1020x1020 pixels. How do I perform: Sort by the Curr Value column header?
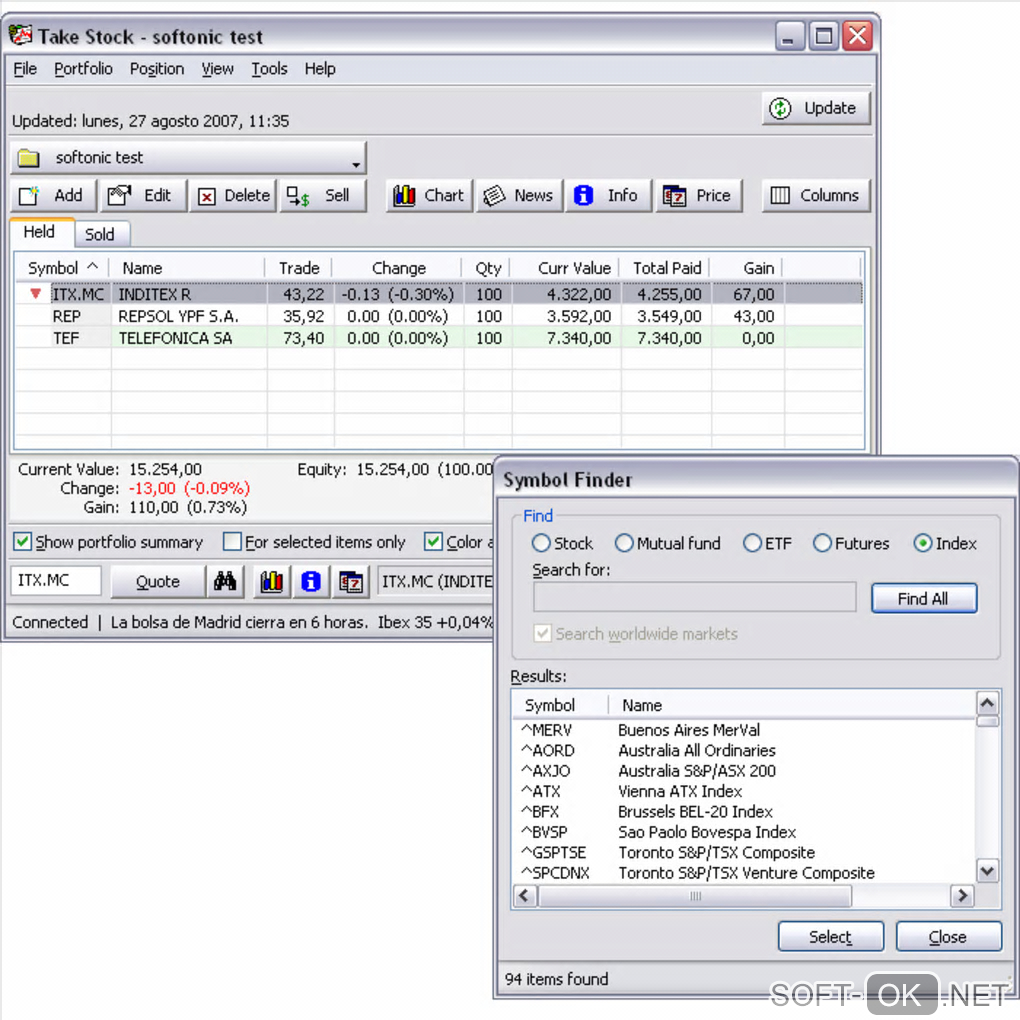(x=565, y=268)
